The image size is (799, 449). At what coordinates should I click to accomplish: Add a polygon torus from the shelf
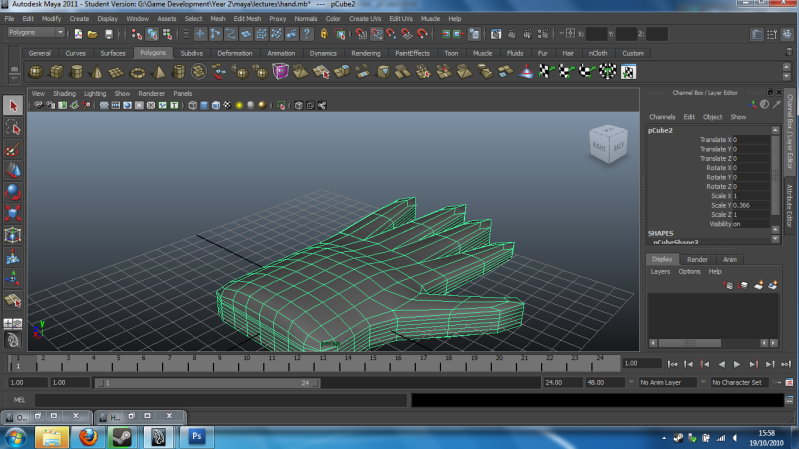(x=137, y=71)
